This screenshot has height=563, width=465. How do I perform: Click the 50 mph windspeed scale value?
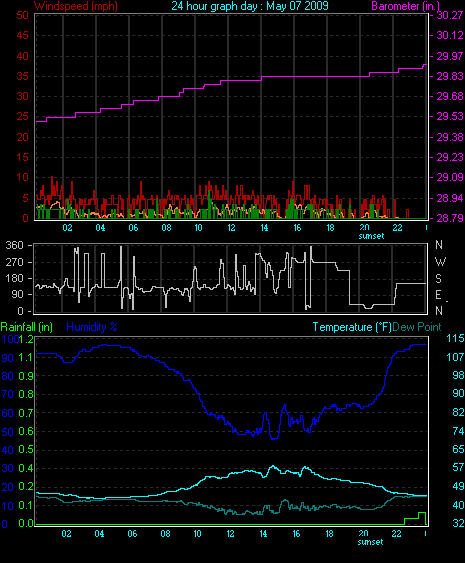(22, 15)
